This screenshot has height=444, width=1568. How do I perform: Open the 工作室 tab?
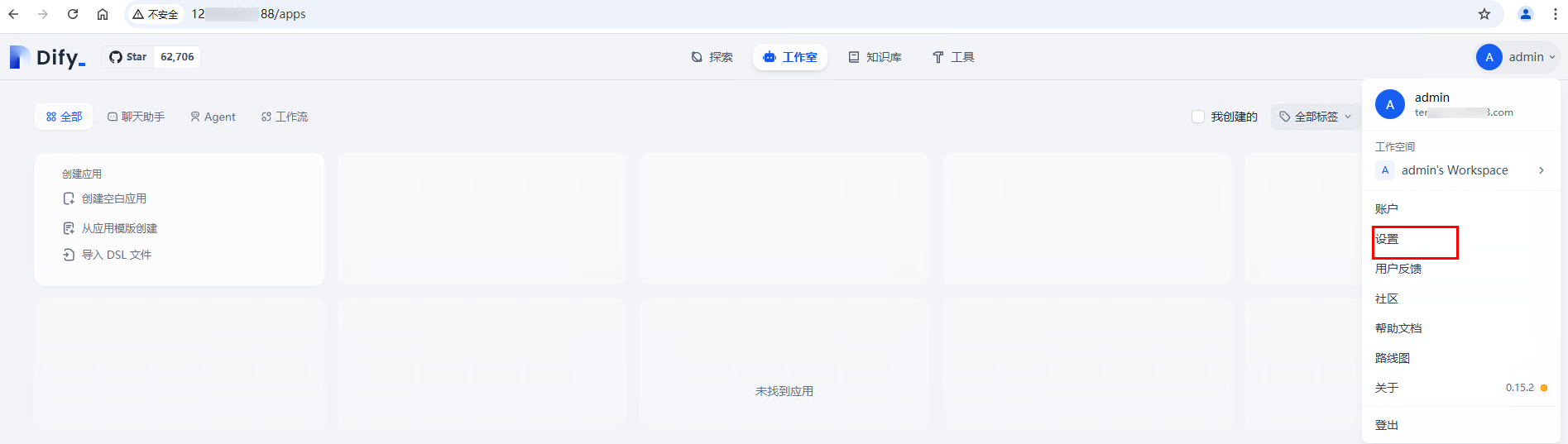click(x=790, y=57)
